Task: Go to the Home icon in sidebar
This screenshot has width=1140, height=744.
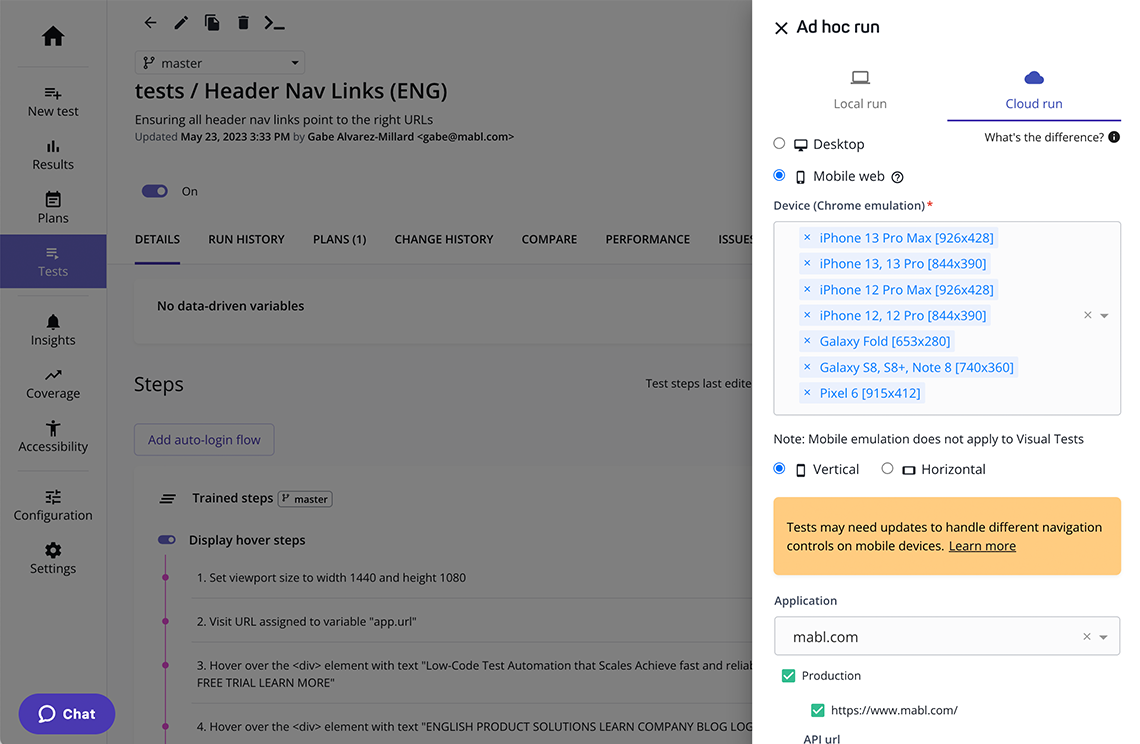Action: coord(53,36)
